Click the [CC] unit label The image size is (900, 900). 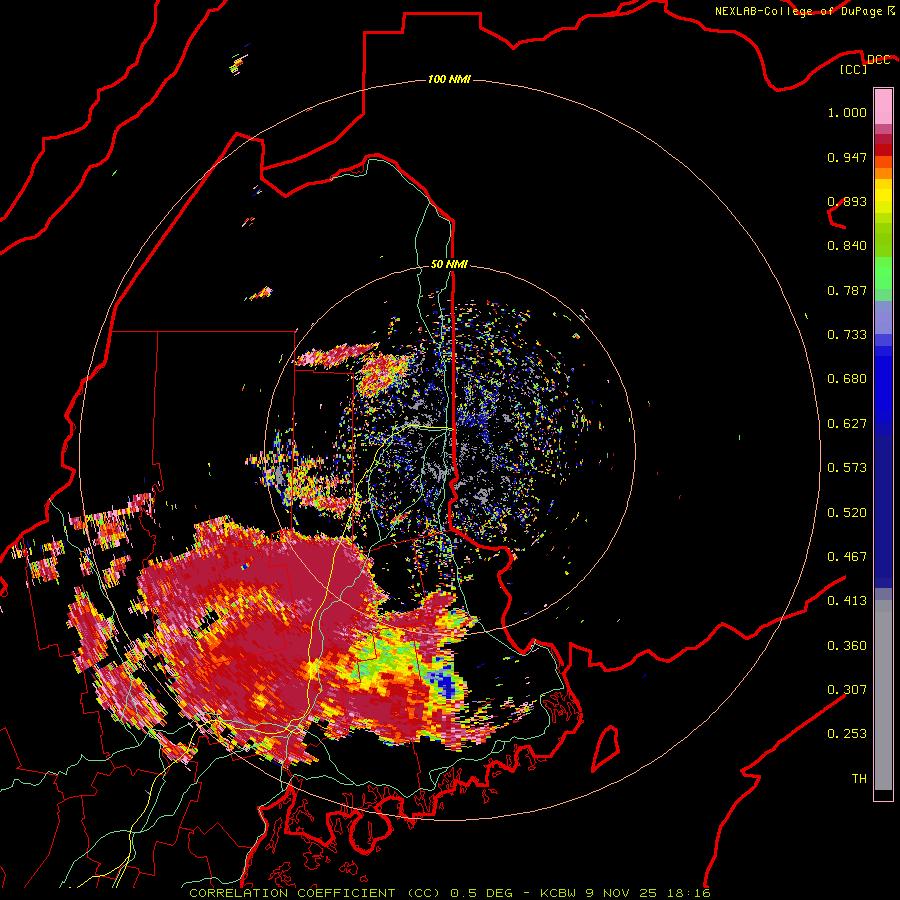pos(854,69)
